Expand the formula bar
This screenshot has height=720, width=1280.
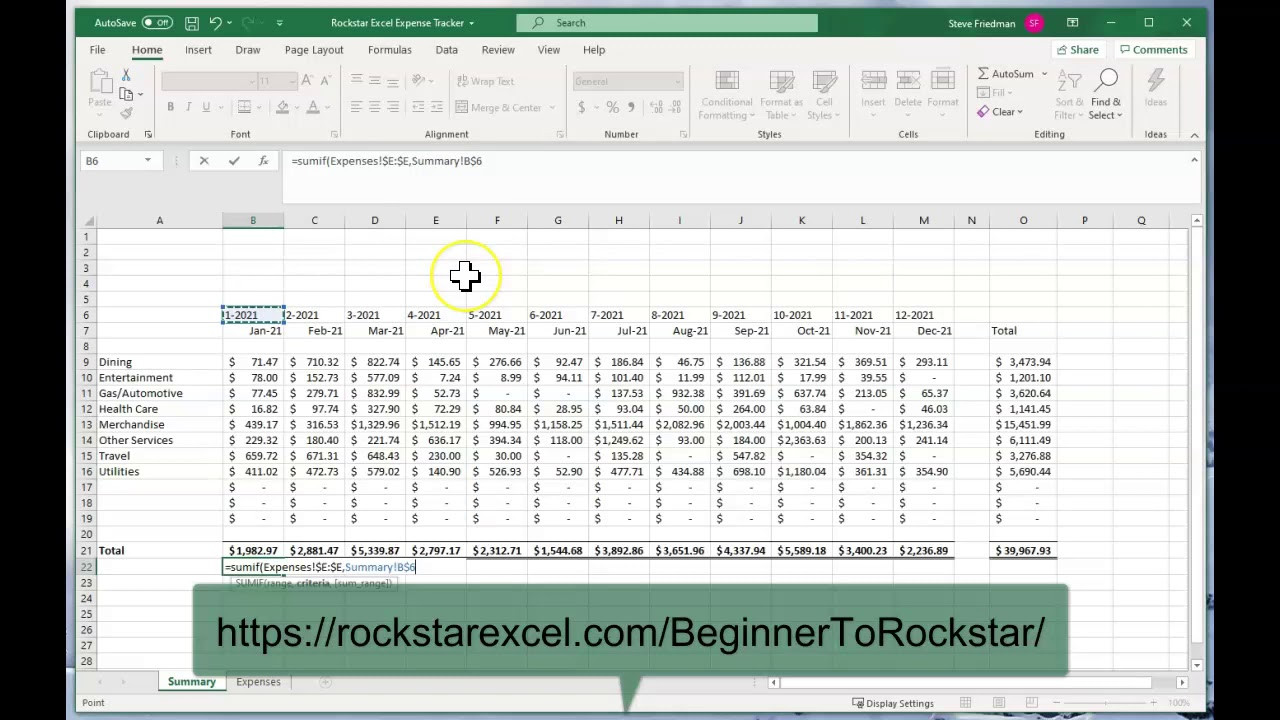[x=1194, y=161]
